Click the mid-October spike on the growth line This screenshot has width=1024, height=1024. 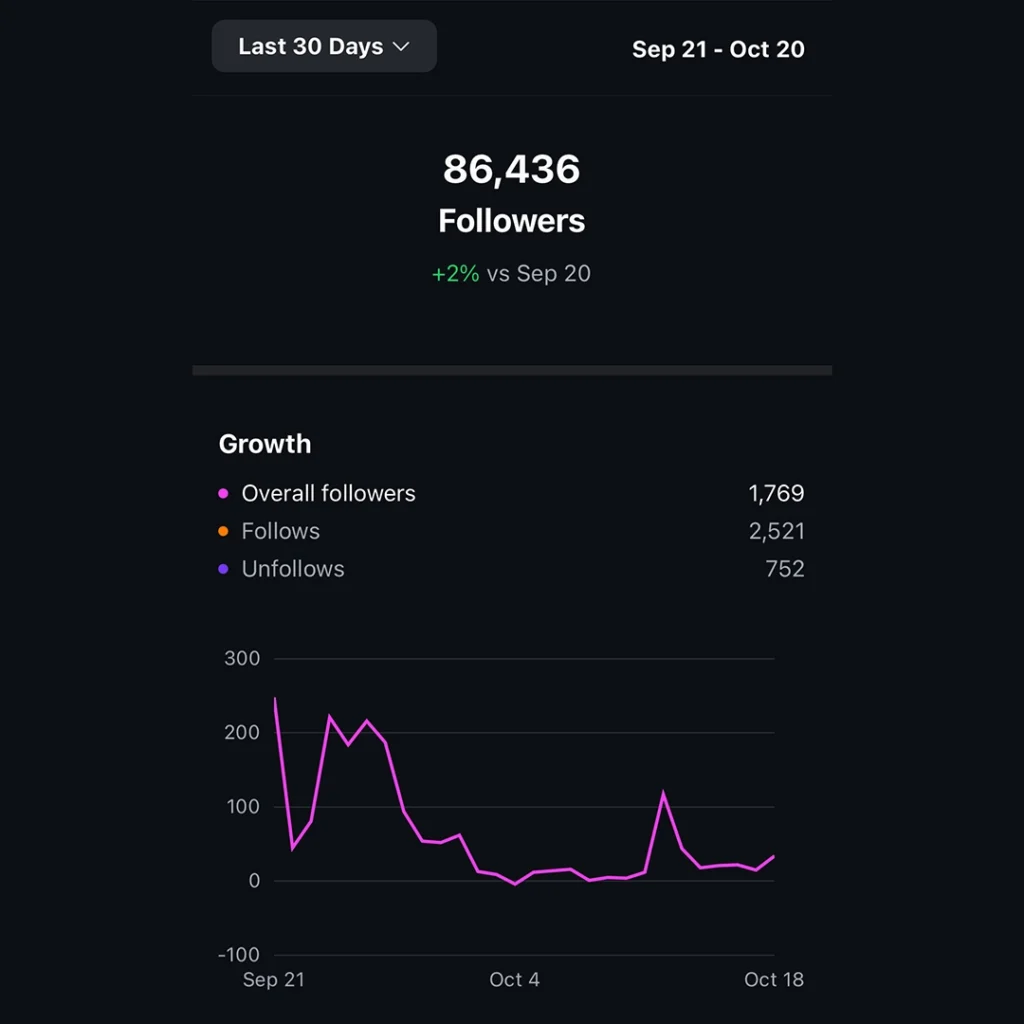(663, 795)
